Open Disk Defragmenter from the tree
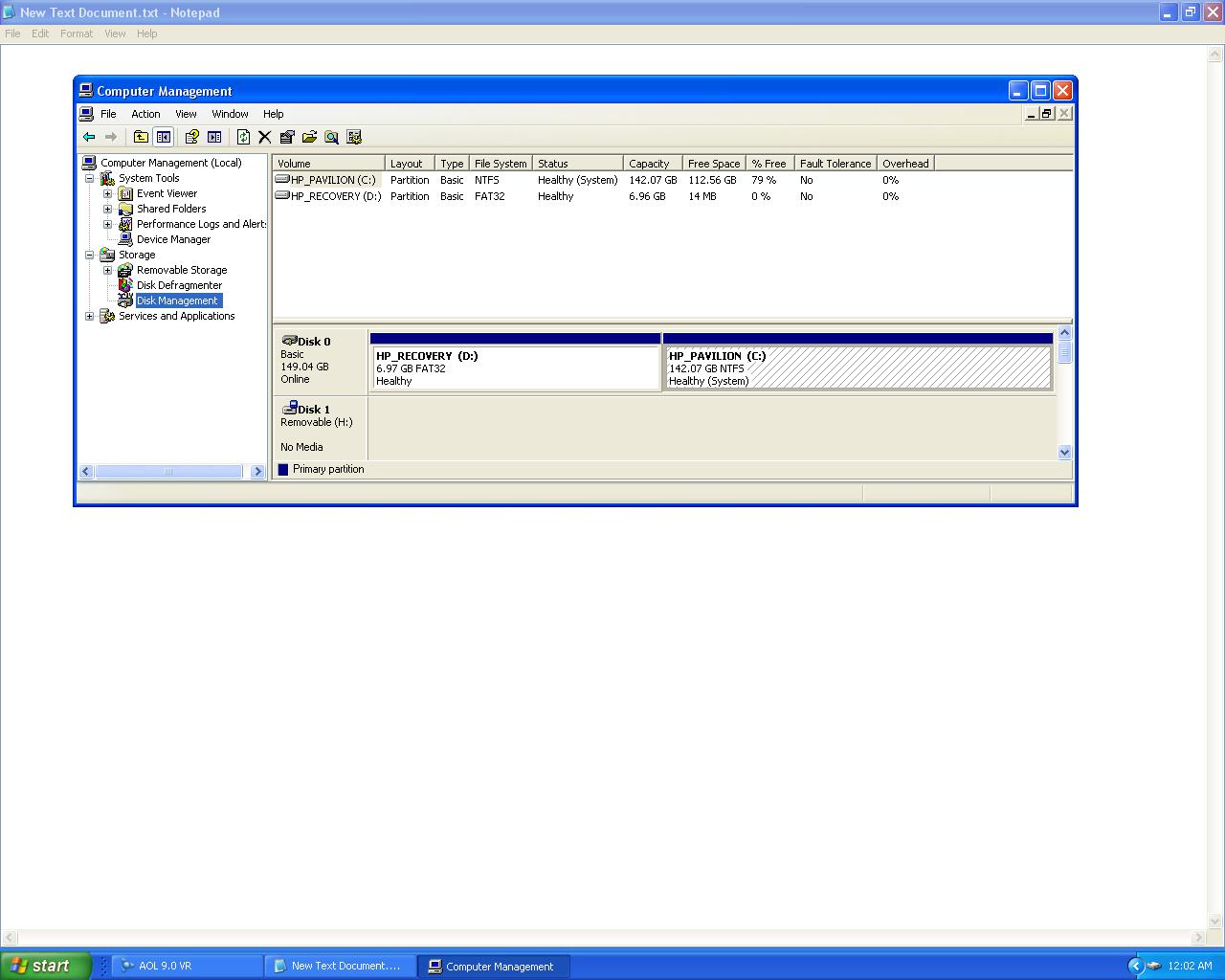Image resolution: width=1225 pixels, height=980 pixels. click(179, 285)
